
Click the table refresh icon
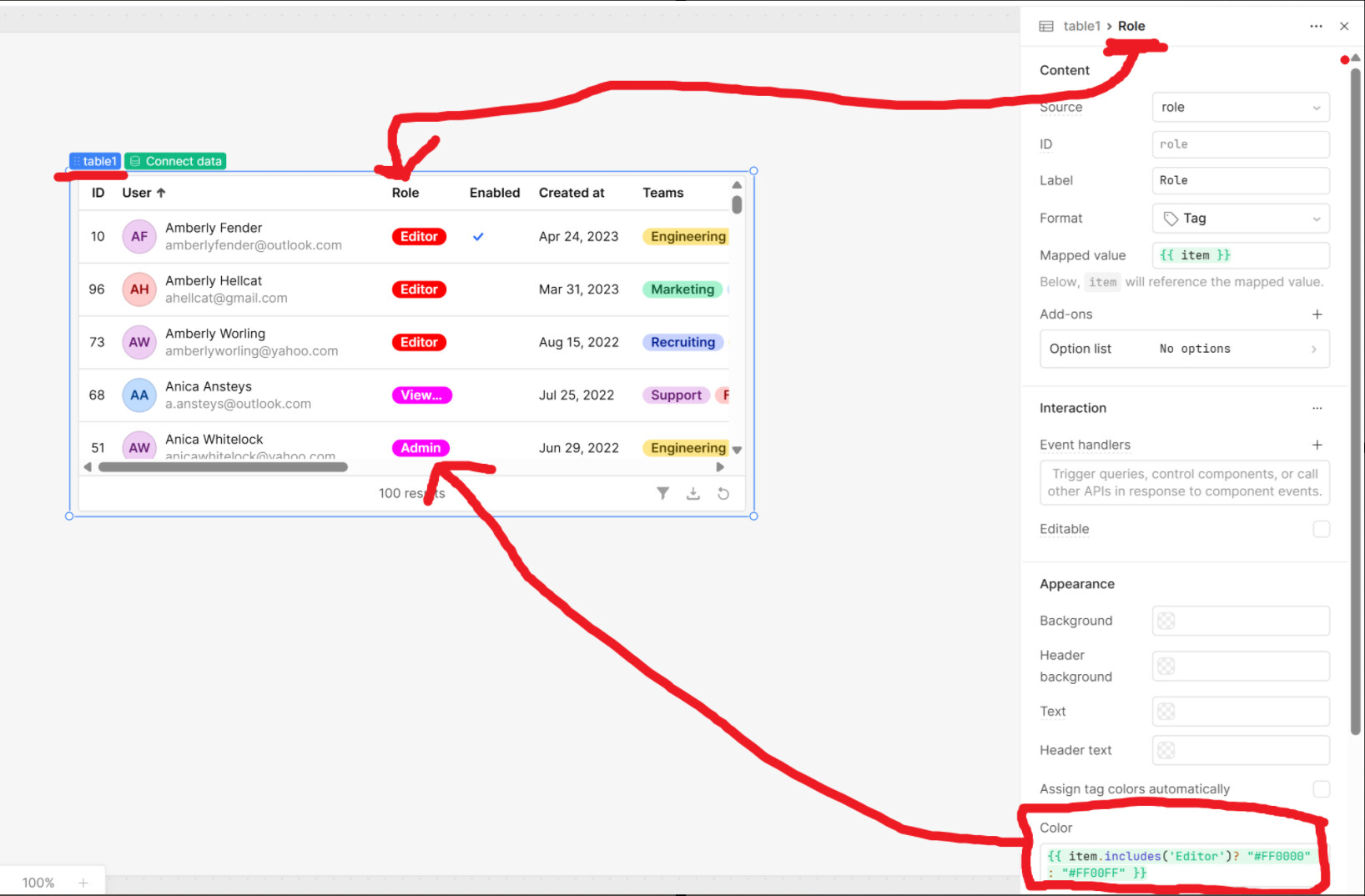tap(723, 493)
